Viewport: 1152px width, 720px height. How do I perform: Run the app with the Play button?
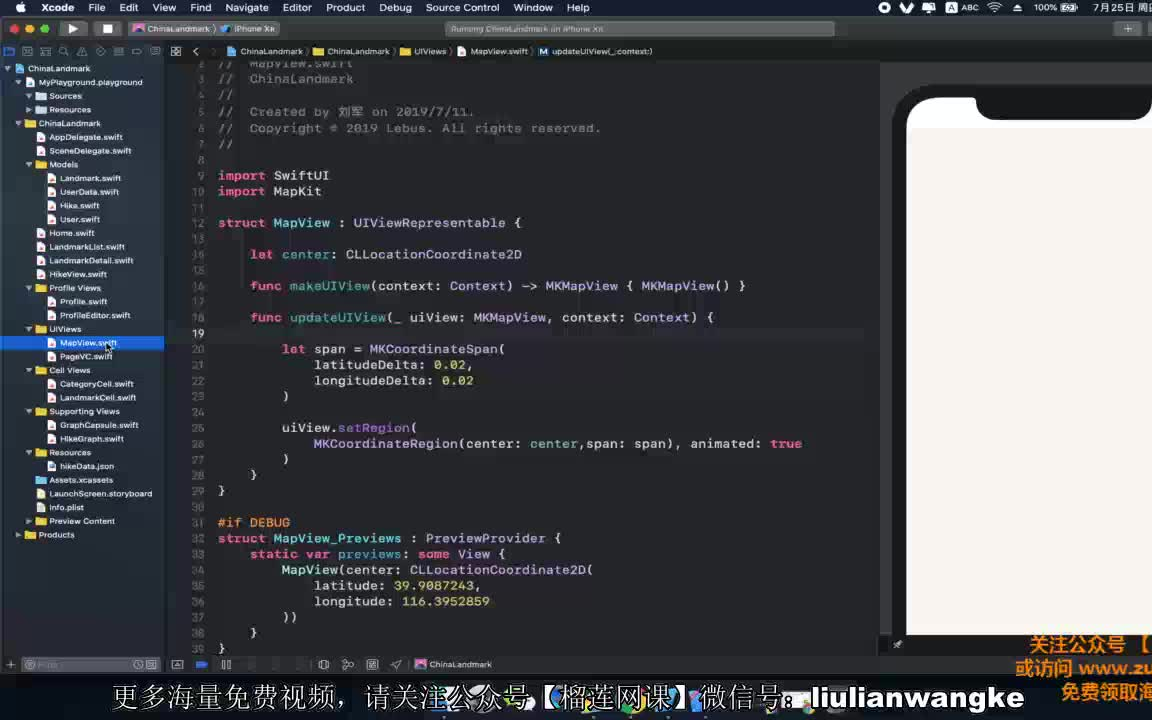click(72, 28)
